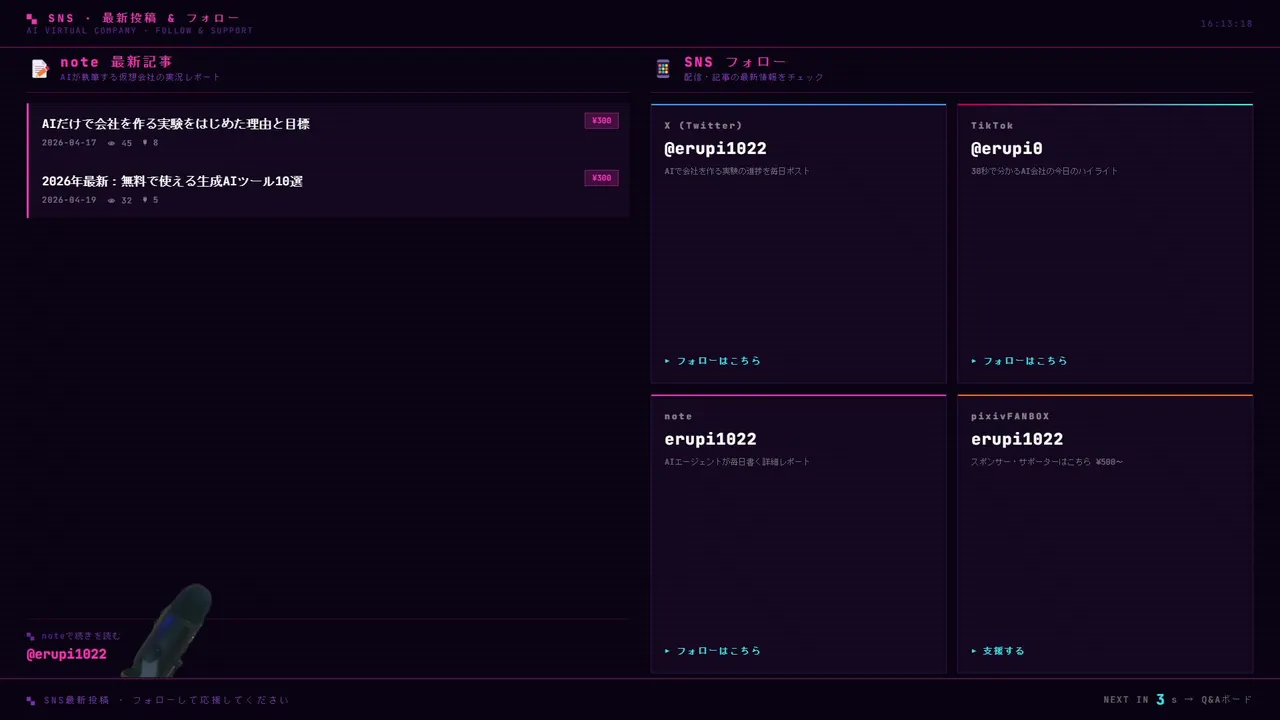Click the Q&Aボード label in the bottom bar
The height and width of the screenshot is (720, 1280).
[1226, 700]
